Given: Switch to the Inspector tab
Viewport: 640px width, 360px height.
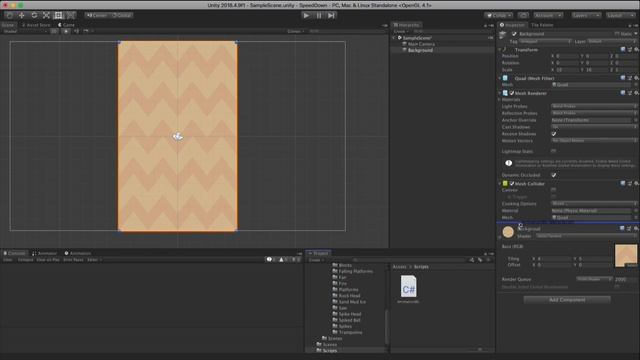Looking at the screenshot, I should 512,25.
